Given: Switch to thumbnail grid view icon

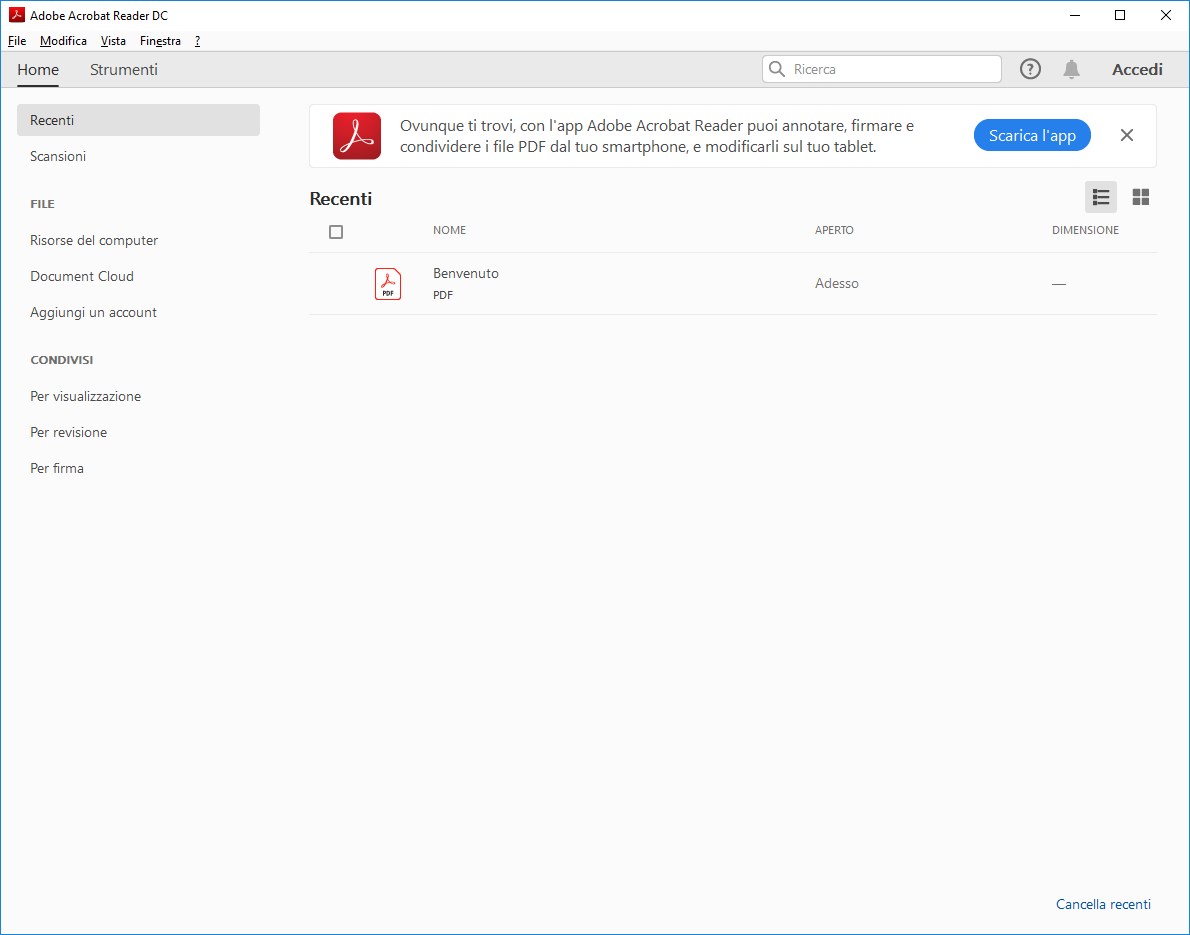Looking at the screenshot, I should coord(1141,197).
